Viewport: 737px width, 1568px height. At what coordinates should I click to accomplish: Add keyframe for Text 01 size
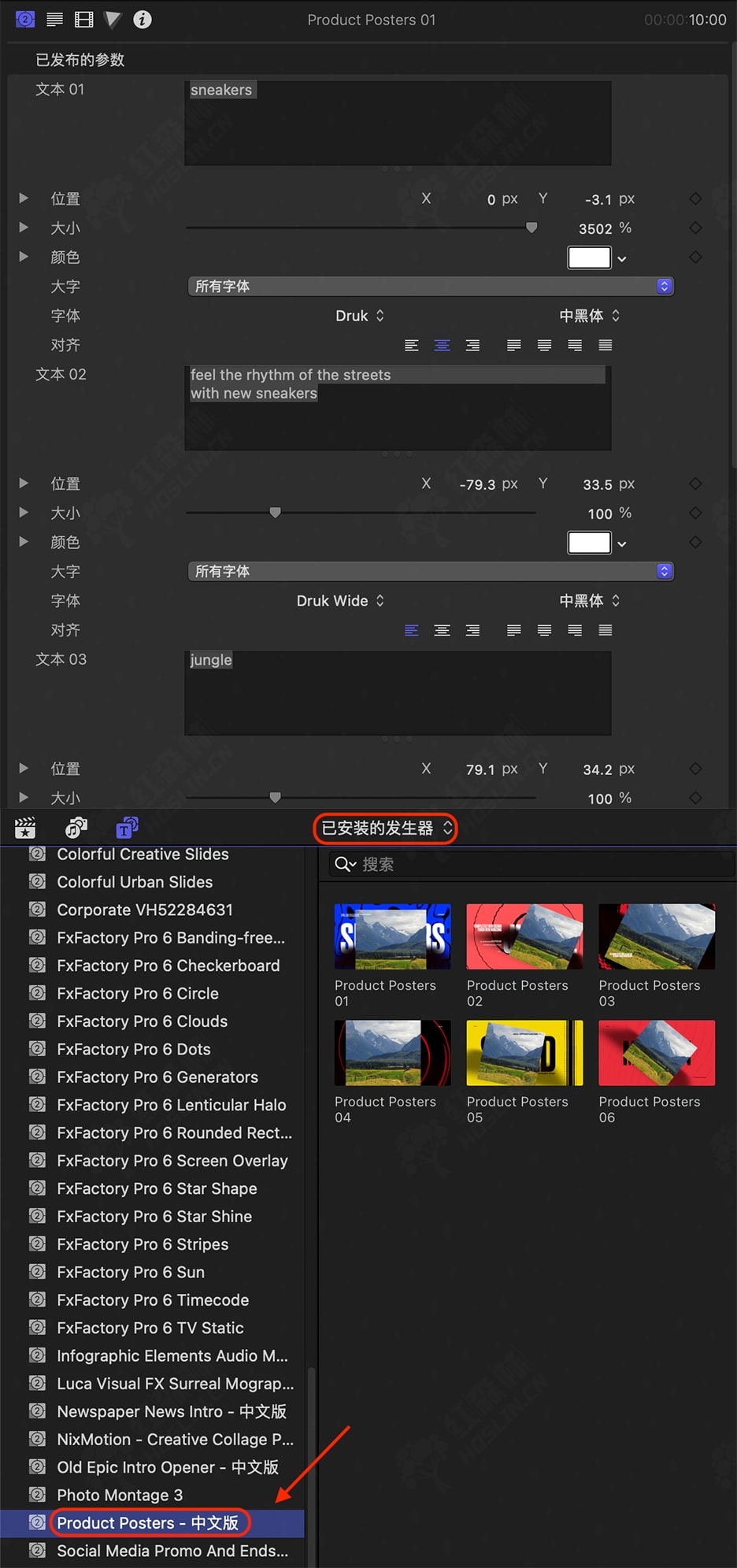[695, 228]
